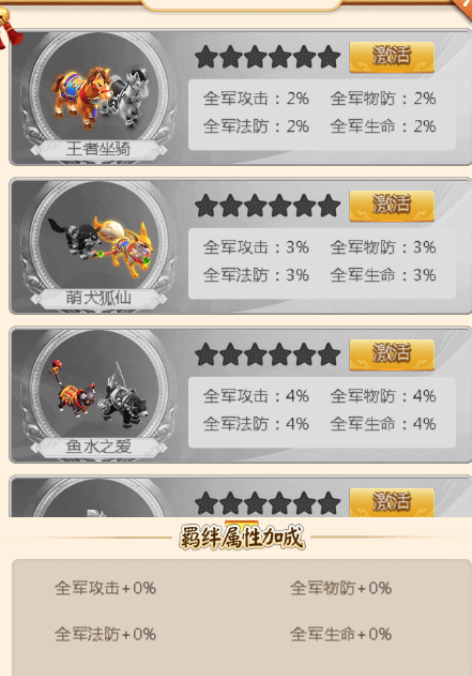Click the partially visible fourth 激活 button
Screen dimensions: 472x676
click(x=391, y=502)
